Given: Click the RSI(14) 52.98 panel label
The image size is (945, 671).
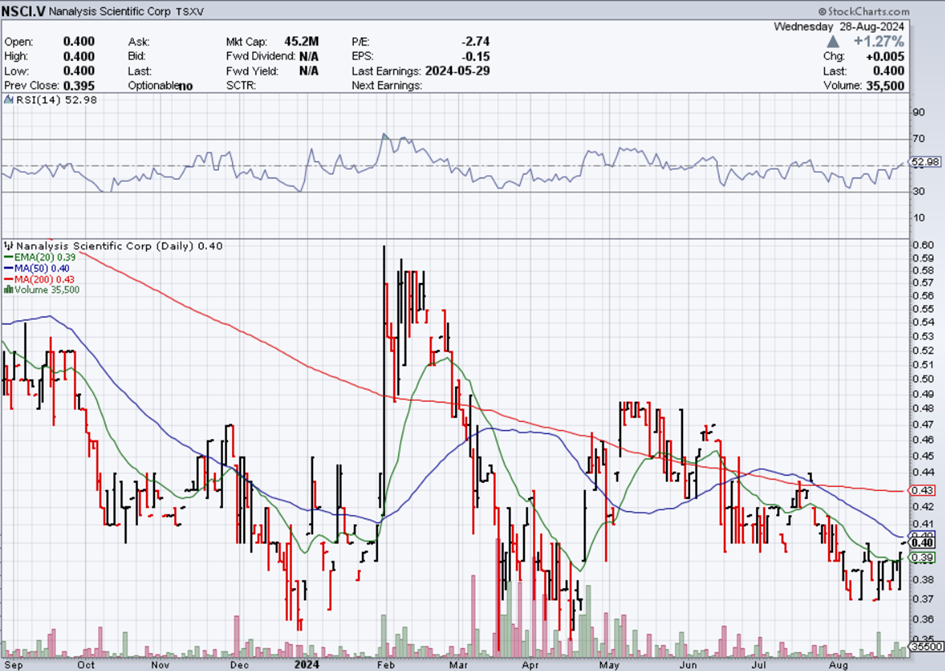Looking at the screenshot, I should coord(57,100).
